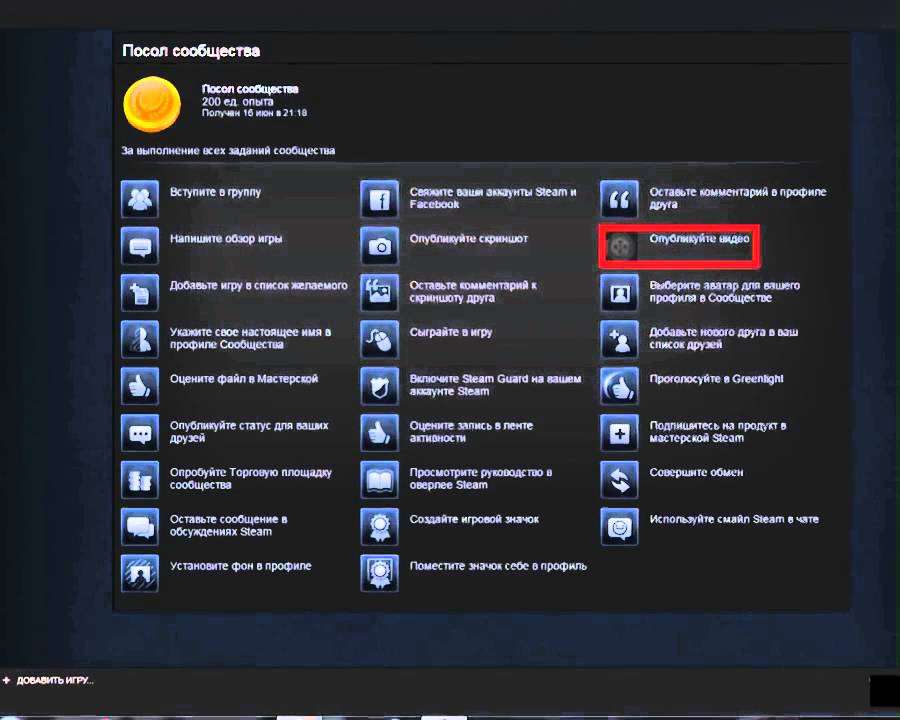The image size is (900, 720).
Task: Click the 'Посол сообщества' page heading
Action: (x=191, y=51)
